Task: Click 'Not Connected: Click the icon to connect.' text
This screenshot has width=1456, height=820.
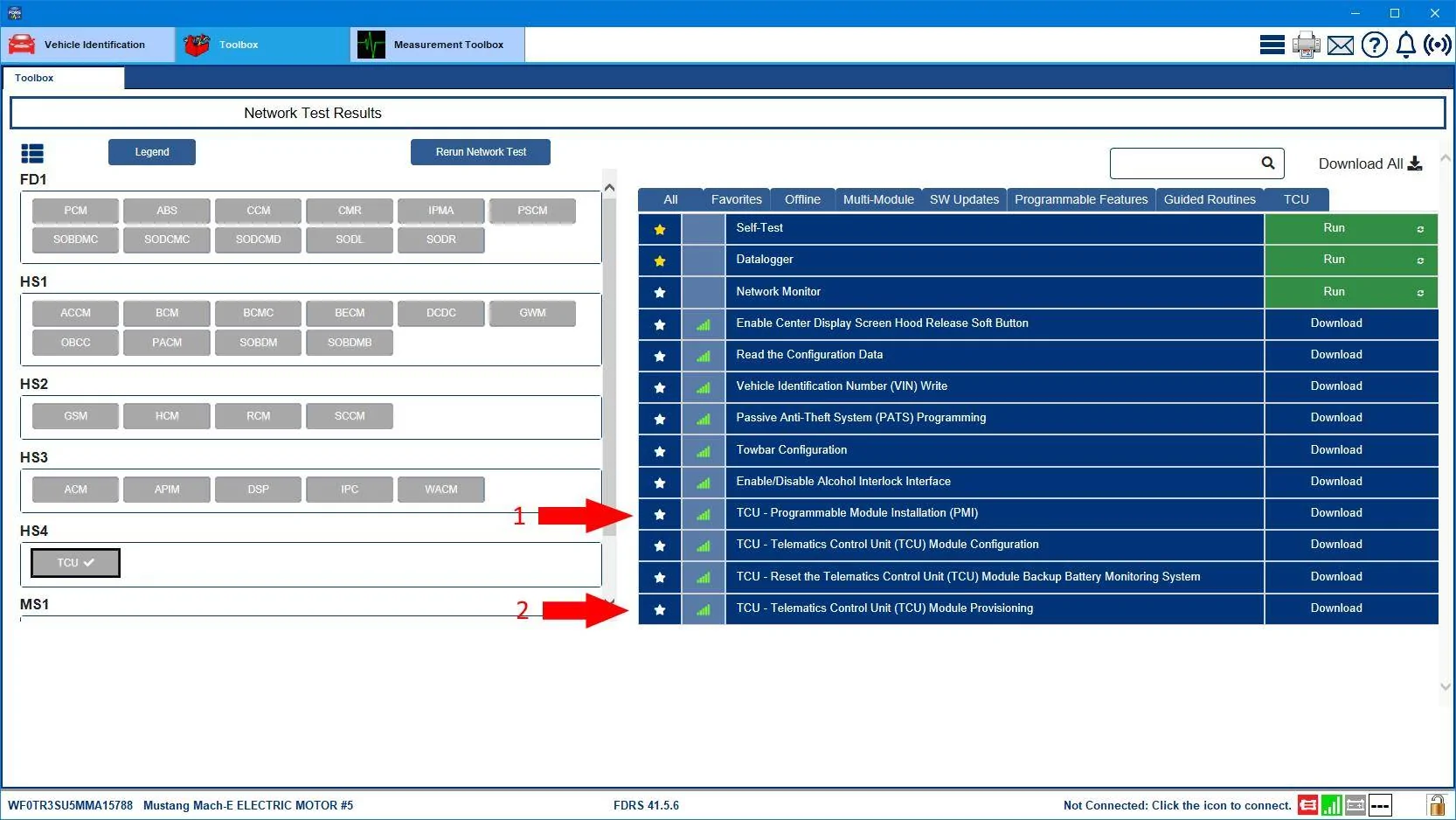Action: click(1177, 805)
